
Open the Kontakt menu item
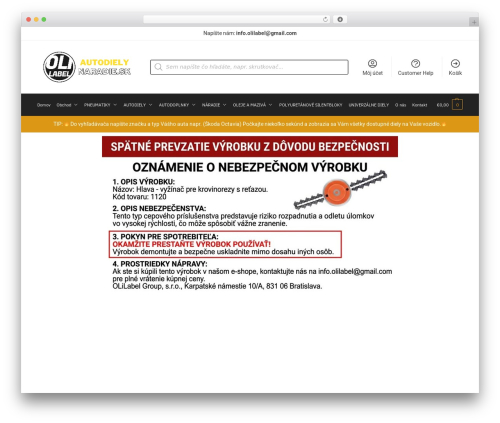click(419, 105)
